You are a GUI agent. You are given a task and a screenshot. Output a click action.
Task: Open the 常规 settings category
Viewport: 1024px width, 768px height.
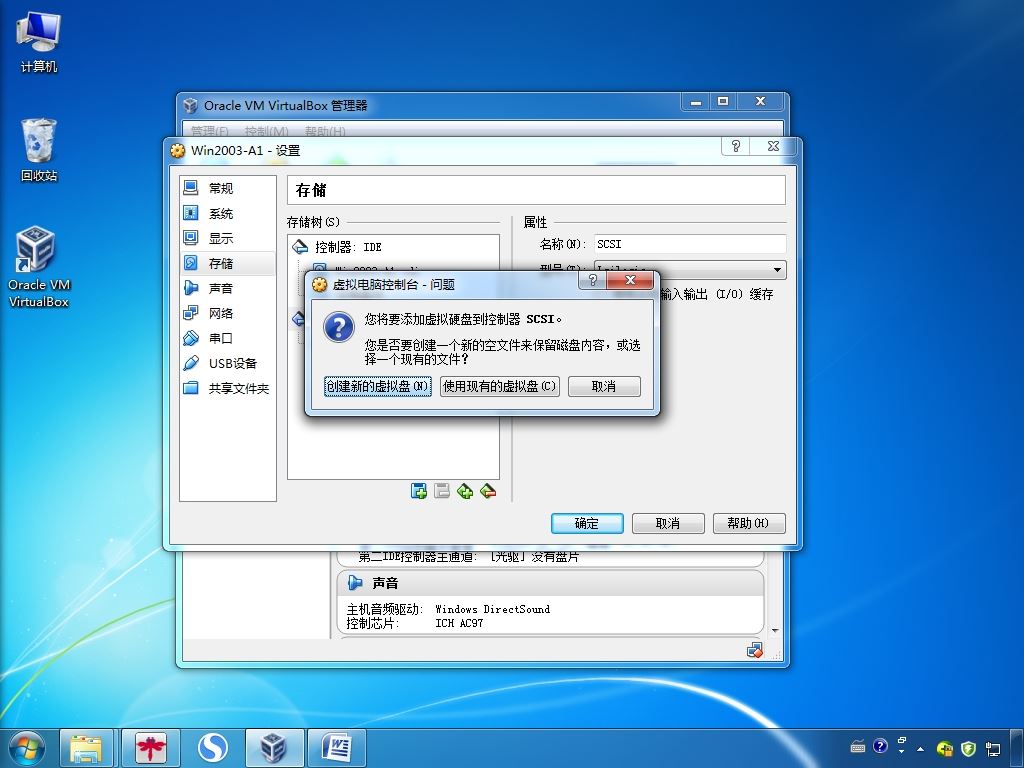(227, 189)
